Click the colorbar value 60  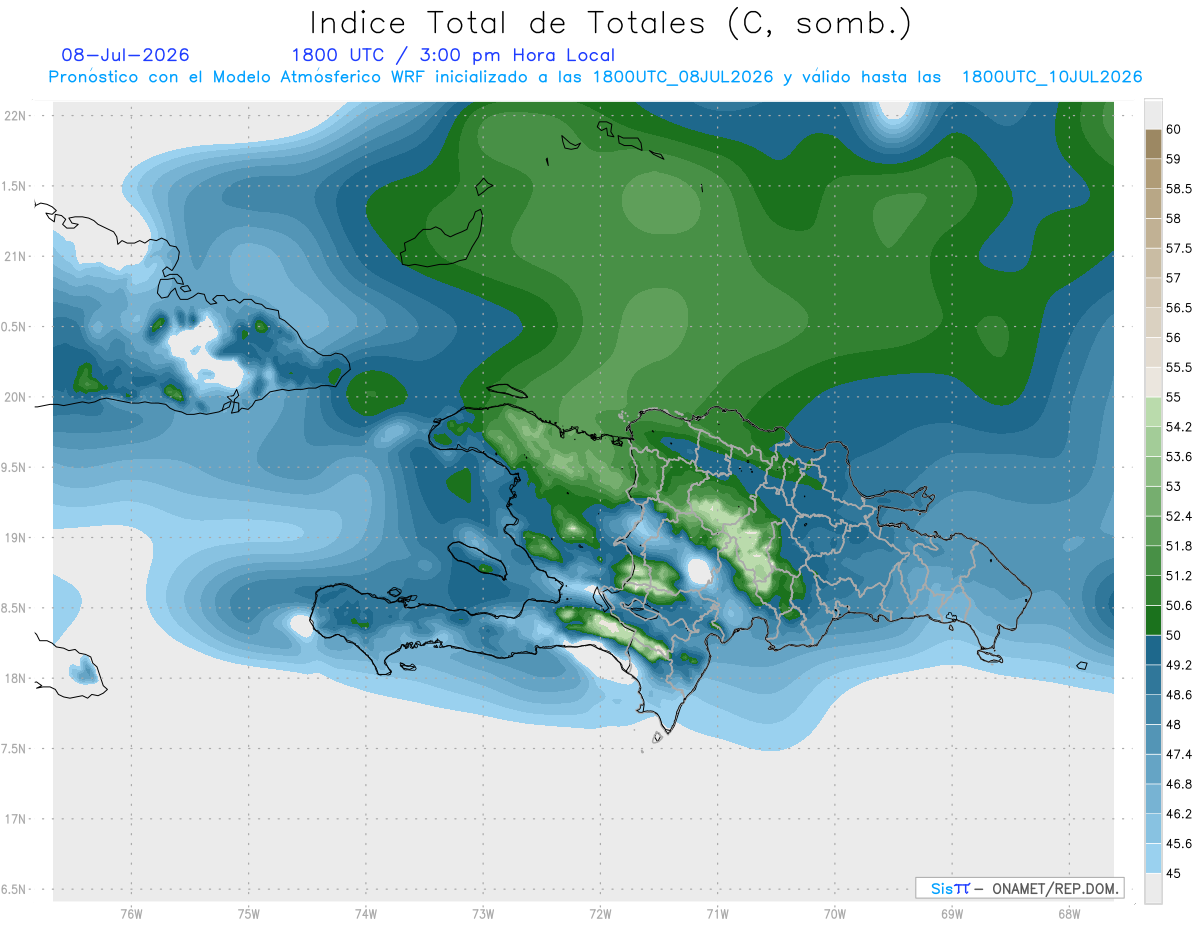coord(1173,129)
